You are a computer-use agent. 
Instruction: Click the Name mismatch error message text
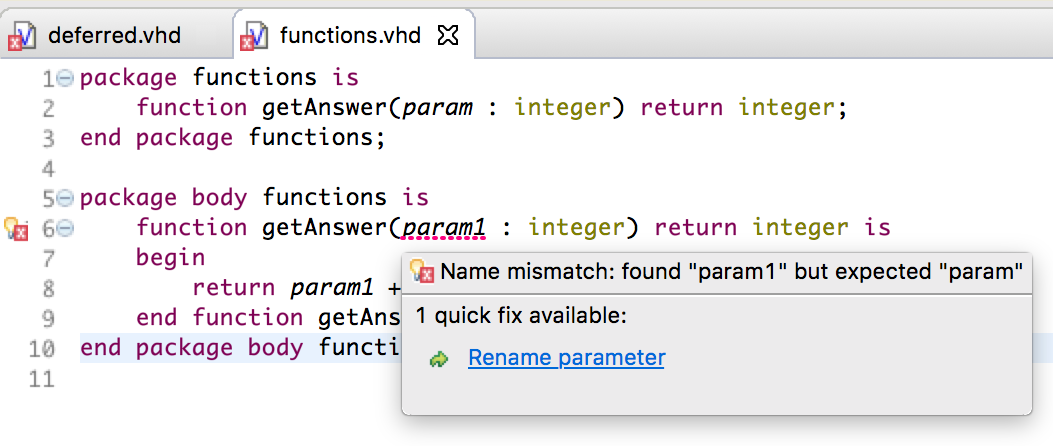pyautogui.click(x=731, y=272)
